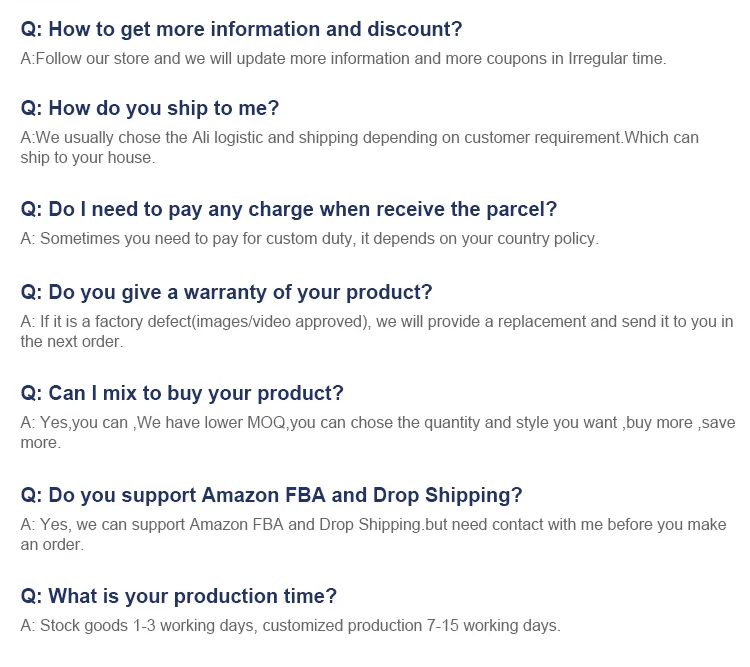Click the Amazon FBA and Drop Shipping question
This screenshot has width=750, height=667.
[x=271, y=495]
